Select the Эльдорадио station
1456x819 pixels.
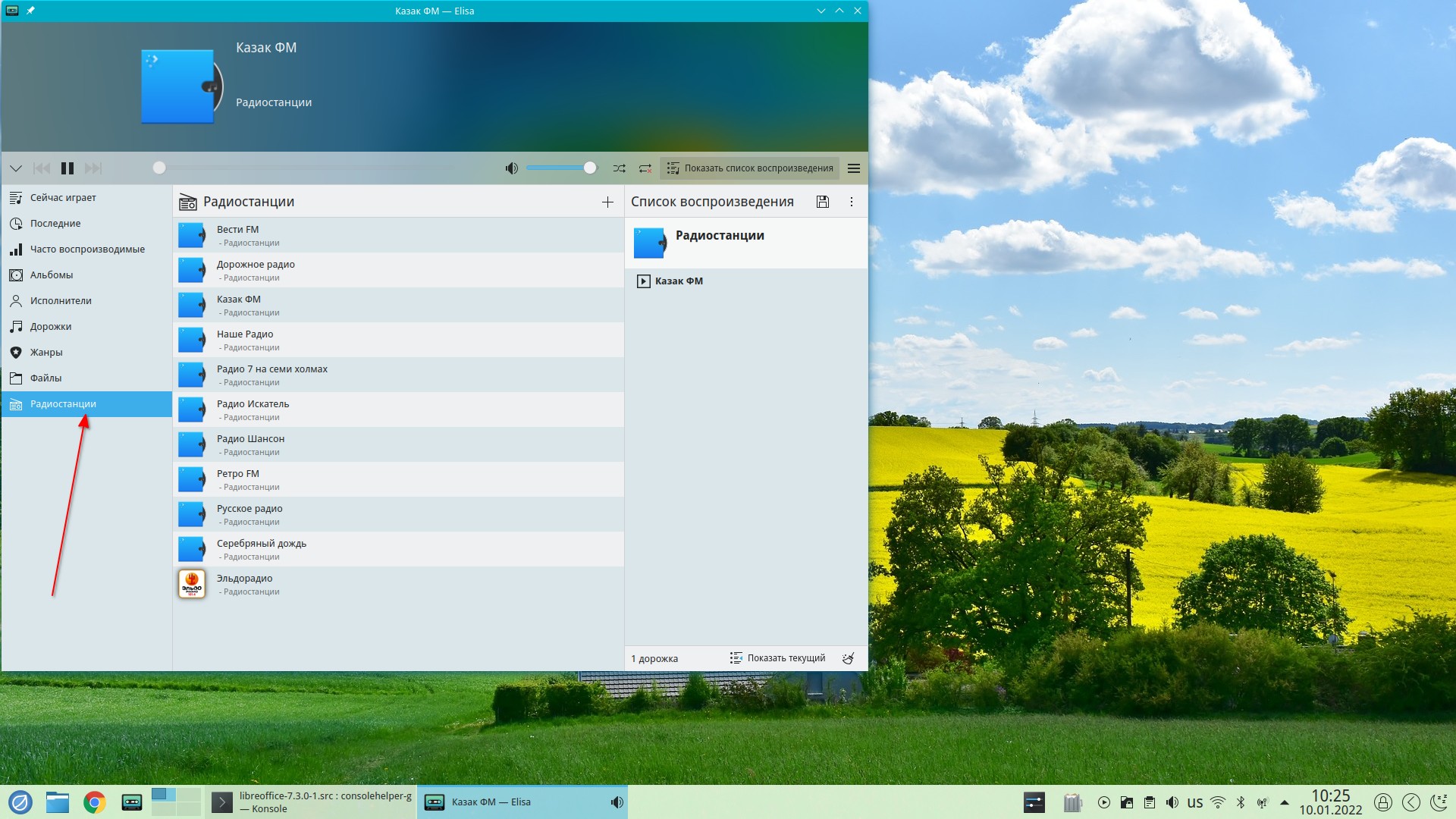pos(244,584)
